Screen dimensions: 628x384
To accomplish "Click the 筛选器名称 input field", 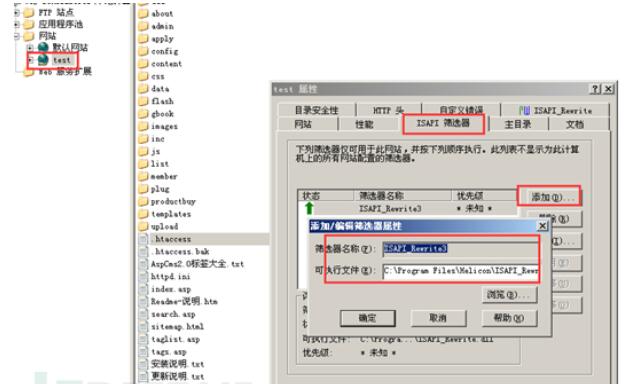I will pos(461,249).
